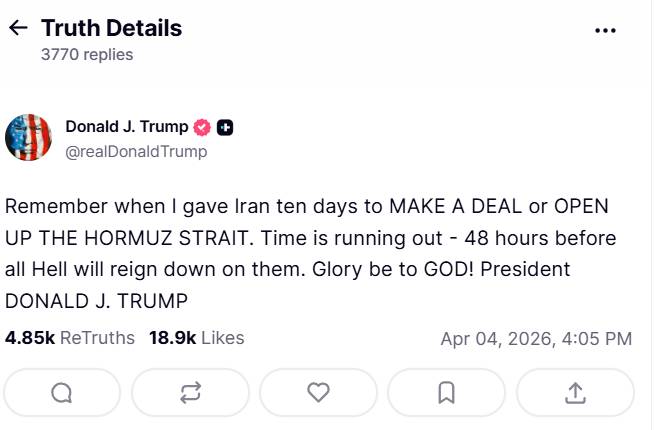655x430 pixels.
Task: View the 4.85k ReTruths list
Action: pyautogui.click(x=70, y=338)
